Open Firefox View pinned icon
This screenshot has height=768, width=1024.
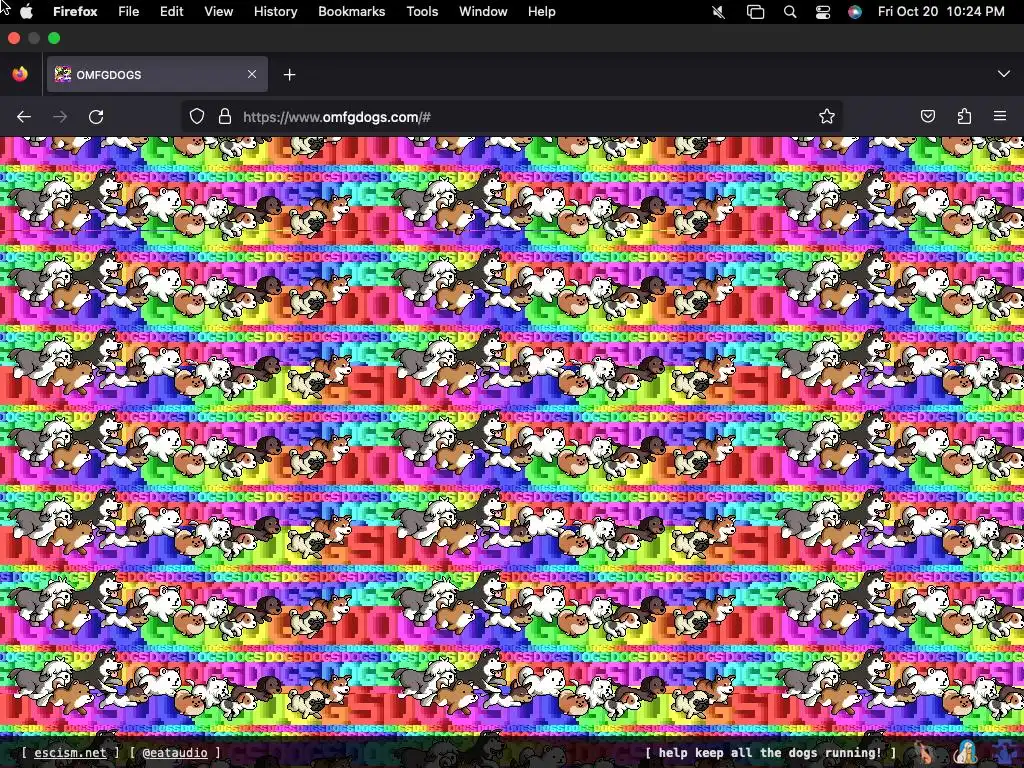[x=20, y=74]
